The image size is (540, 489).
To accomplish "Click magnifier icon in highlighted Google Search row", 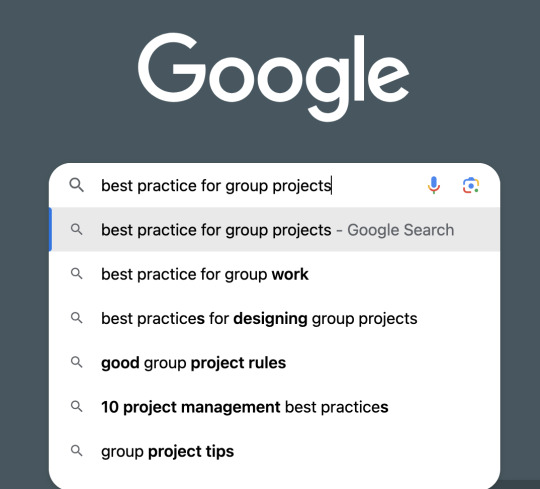I will pyautogui.click(x=76, y=230).
